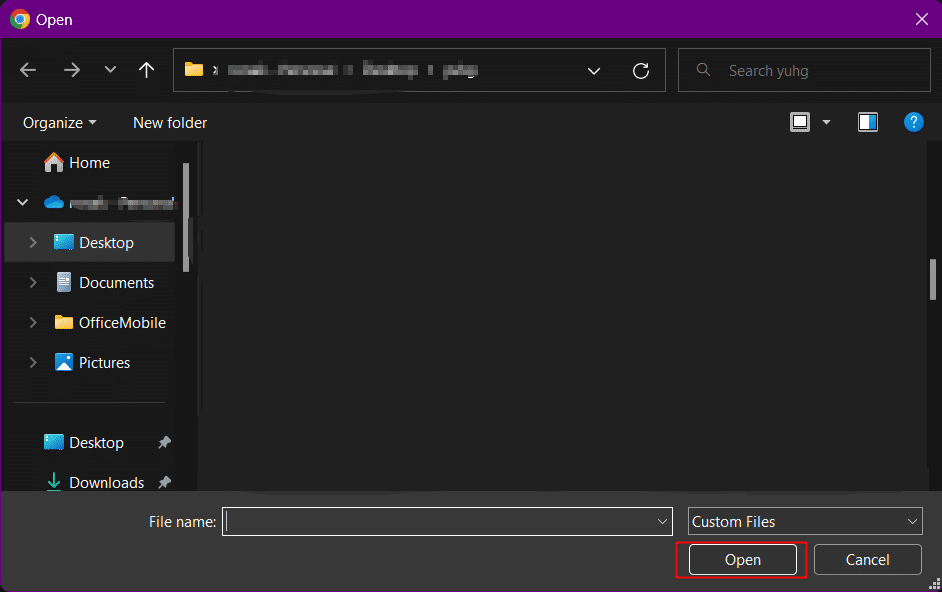942x594 pixels.
Task: Click the search magnifier icon
Action: point(703,70)
